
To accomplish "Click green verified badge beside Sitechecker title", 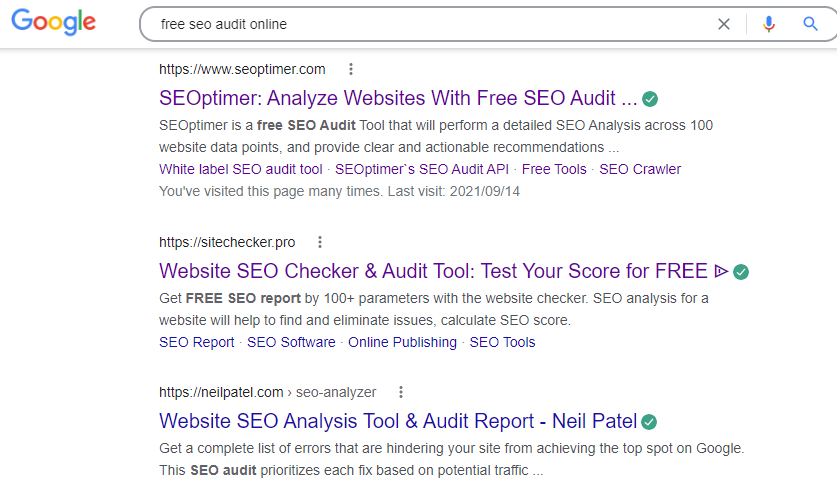I will 741,271.
